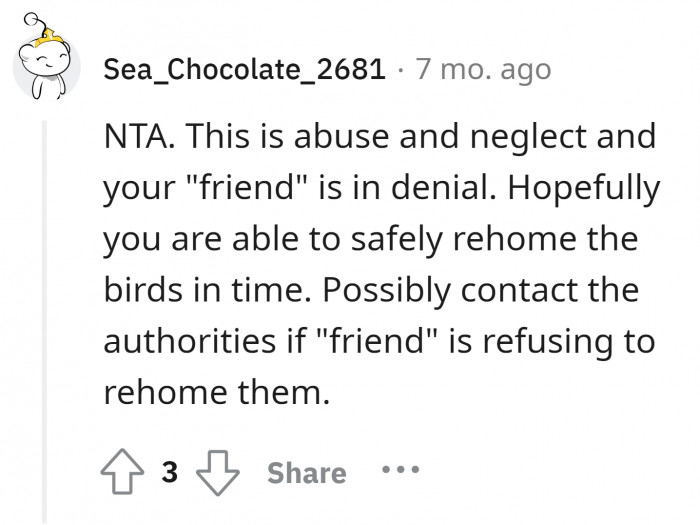Click the phrase "rehome them." on the last line
This screenshot has height=525, width=700.
(x=215, y=392)
